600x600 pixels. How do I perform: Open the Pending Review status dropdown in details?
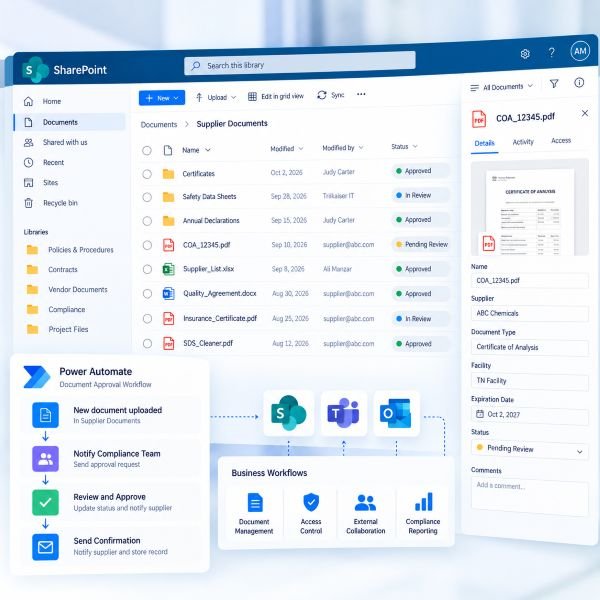point(529,449)
